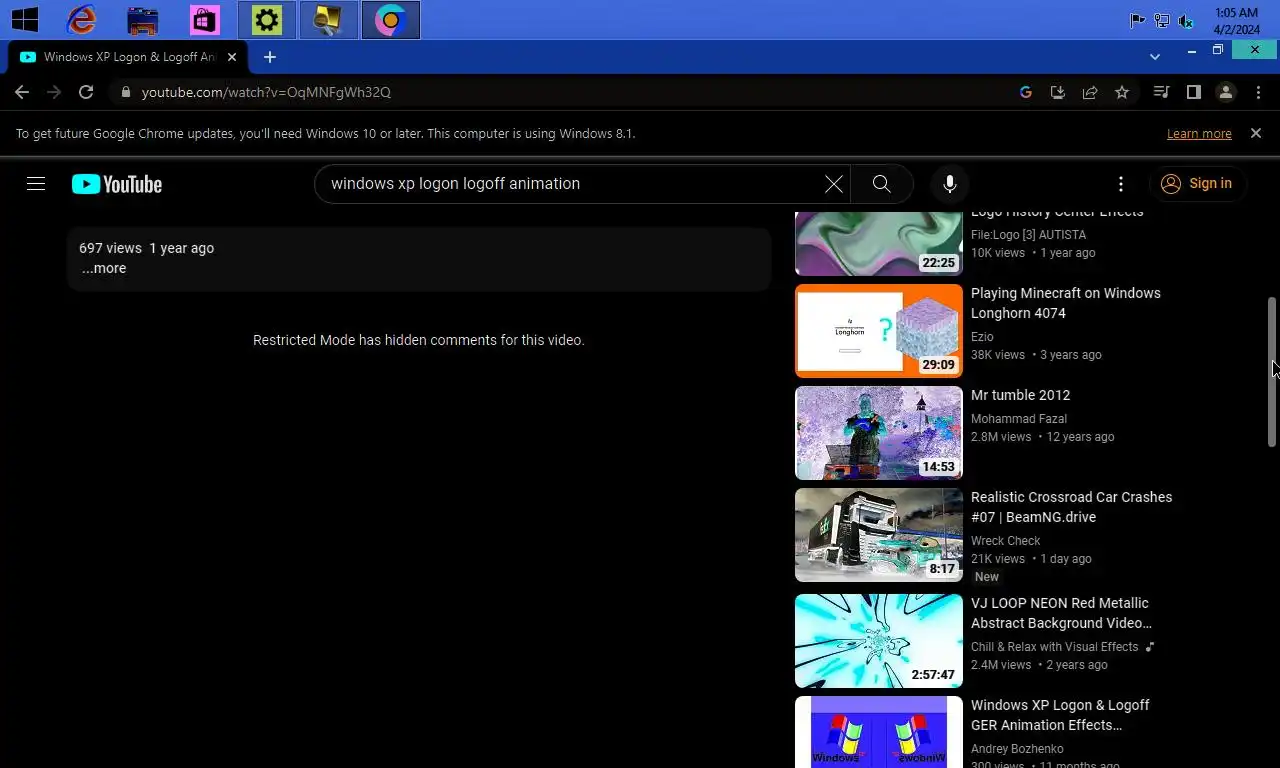Open the network tray icon
The width and height of the screenshot is (1280, 768).
click(1162, 21)
